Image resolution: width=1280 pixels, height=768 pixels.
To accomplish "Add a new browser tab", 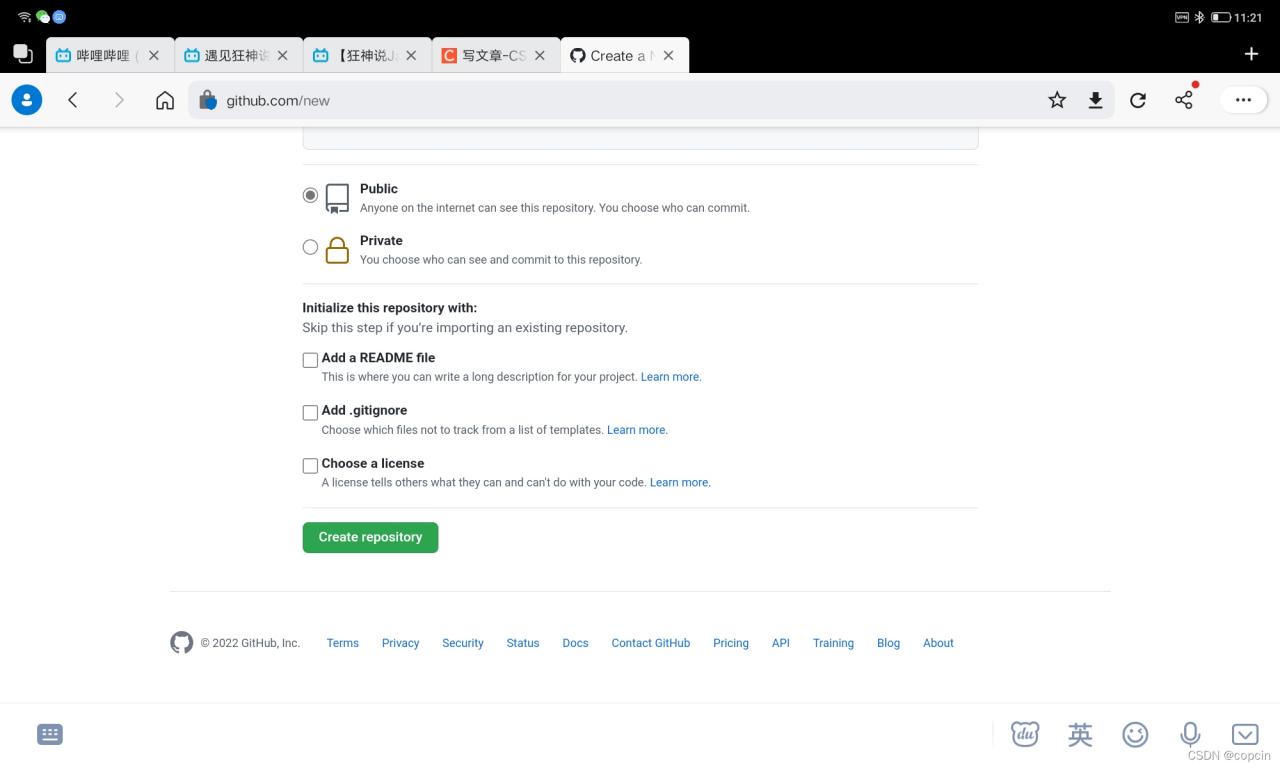I will 1251,54.
